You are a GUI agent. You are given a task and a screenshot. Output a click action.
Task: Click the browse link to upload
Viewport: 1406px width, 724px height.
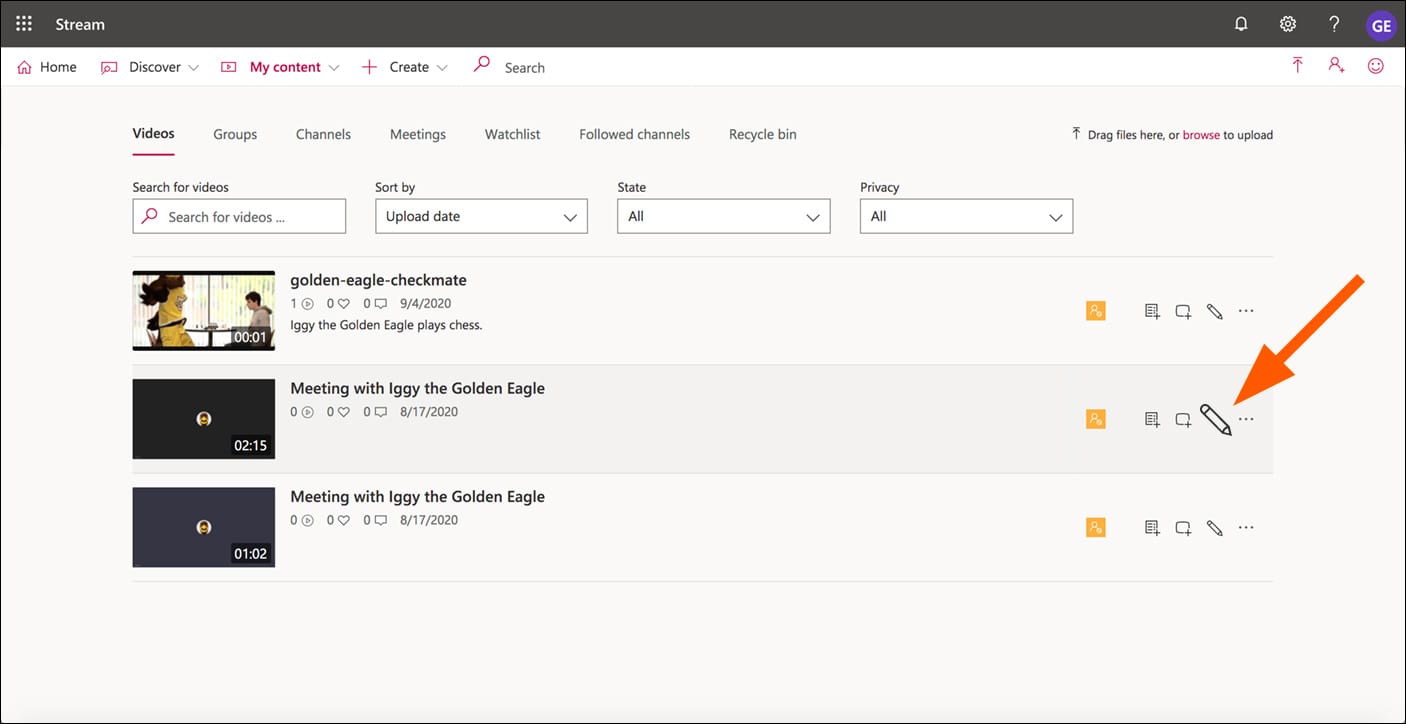(x=1200, y=135)
